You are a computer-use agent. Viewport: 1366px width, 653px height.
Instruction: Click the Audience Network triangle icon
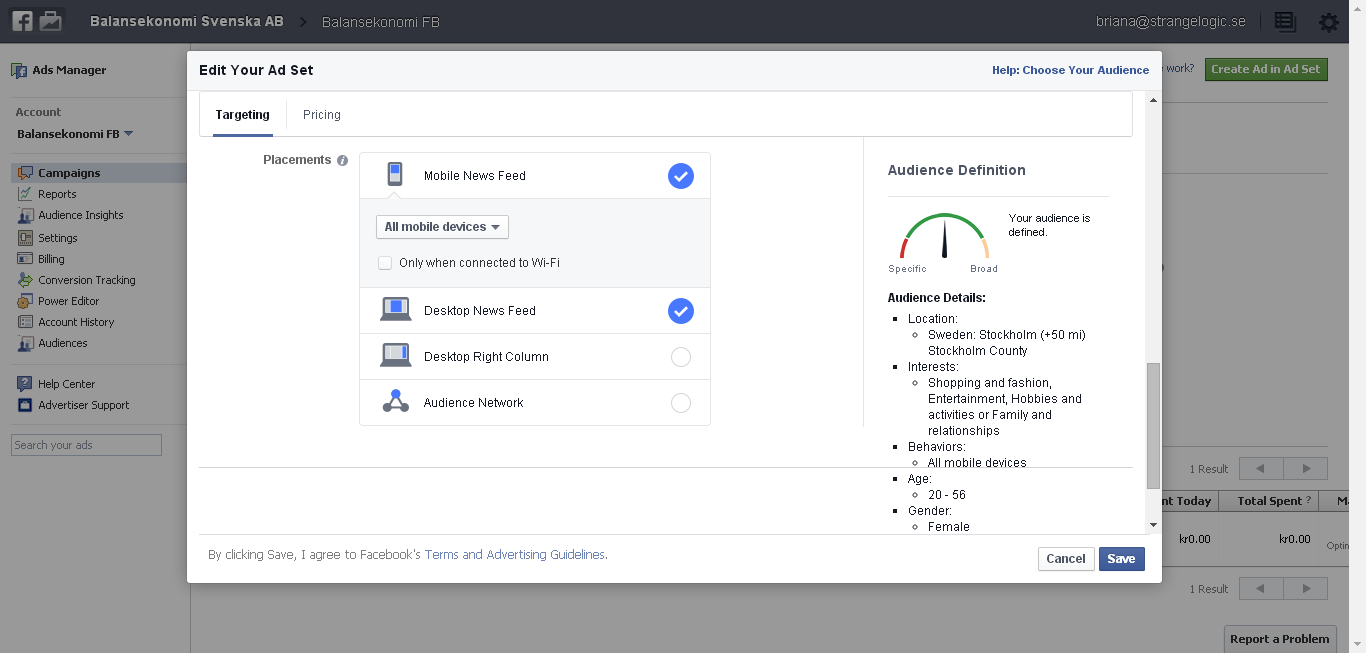coord(396,402)
